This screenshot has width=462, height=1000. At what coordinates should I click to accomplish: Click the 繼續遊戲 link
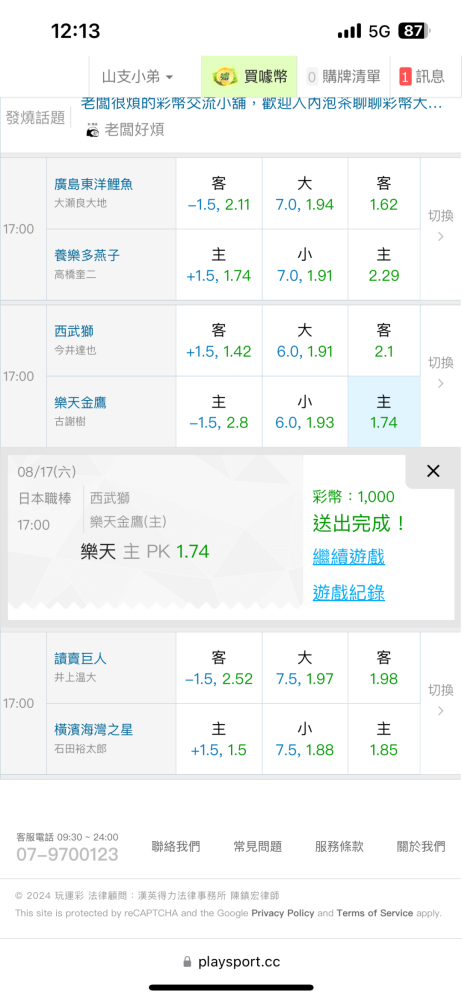348,557
